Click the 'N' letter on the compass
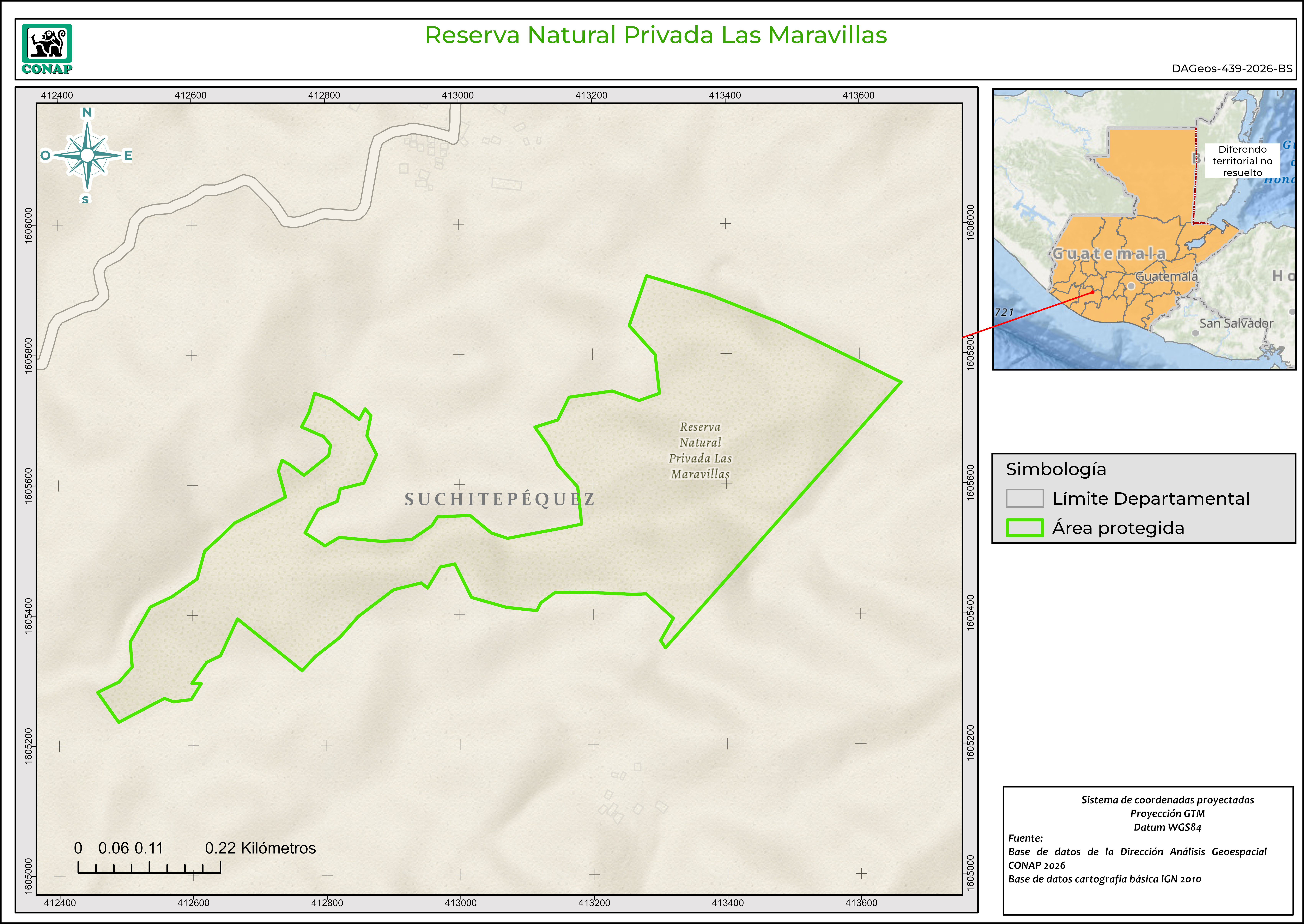Image resolution: width=1304 pixels, height=924 pixels. pos(87,112)
